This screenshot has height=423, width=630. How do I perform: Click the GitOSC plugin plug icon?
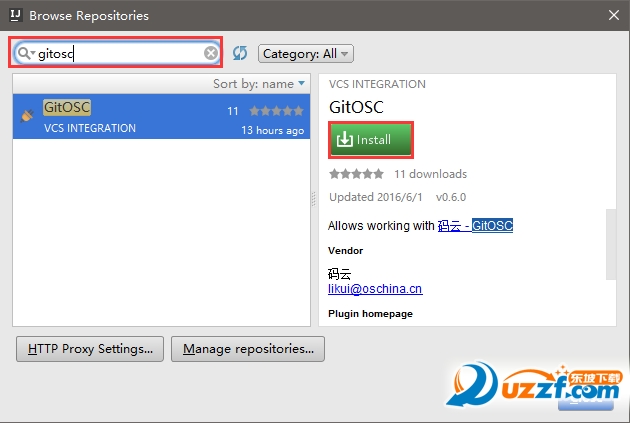point(27,115)
